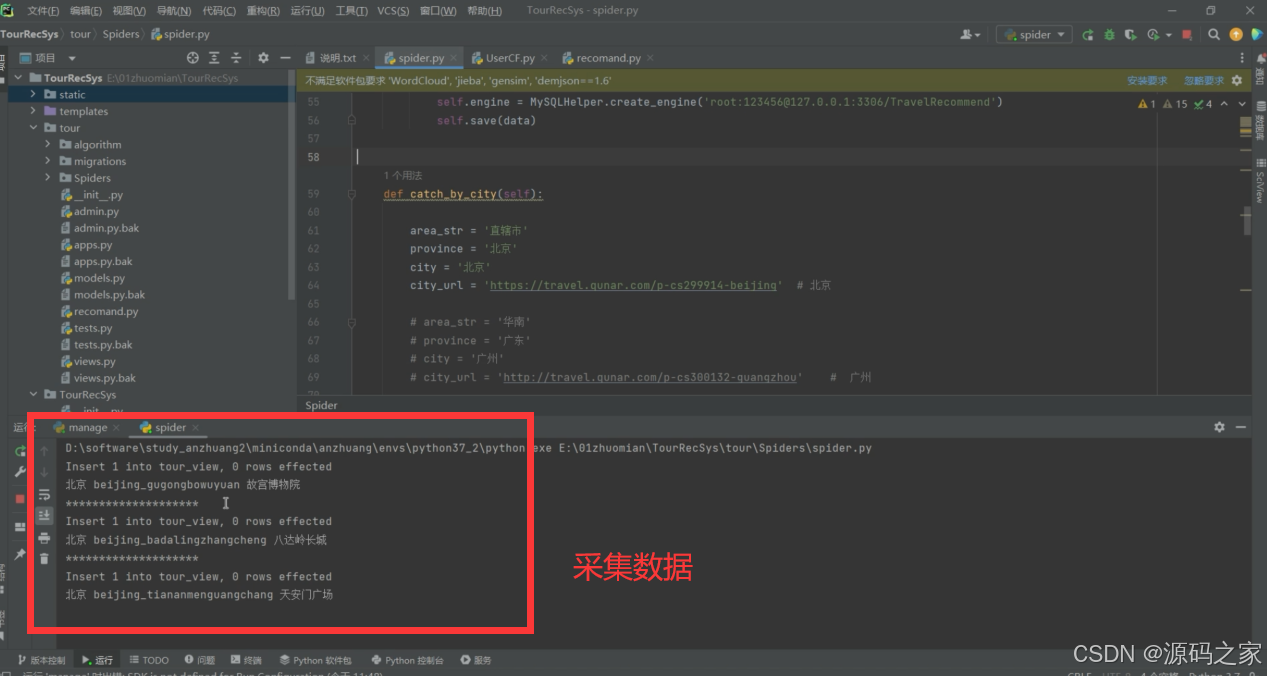Open Python 控制台 console tool window
The image size is (1267, 676).
click(407, 660)
